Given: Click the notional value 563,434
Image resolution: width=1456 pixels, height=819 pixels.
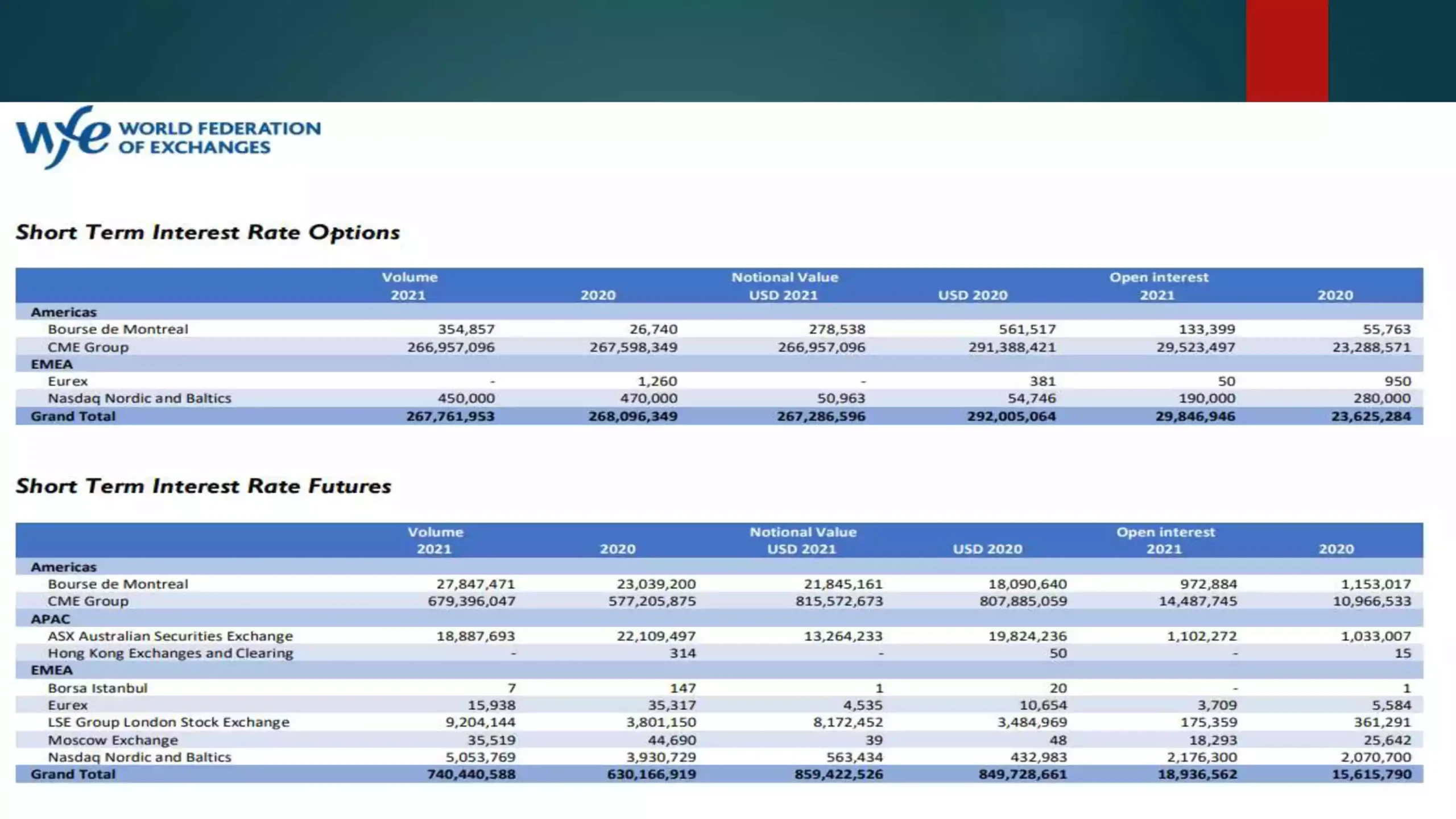Looking at the screenshot, I should point(854,758).
